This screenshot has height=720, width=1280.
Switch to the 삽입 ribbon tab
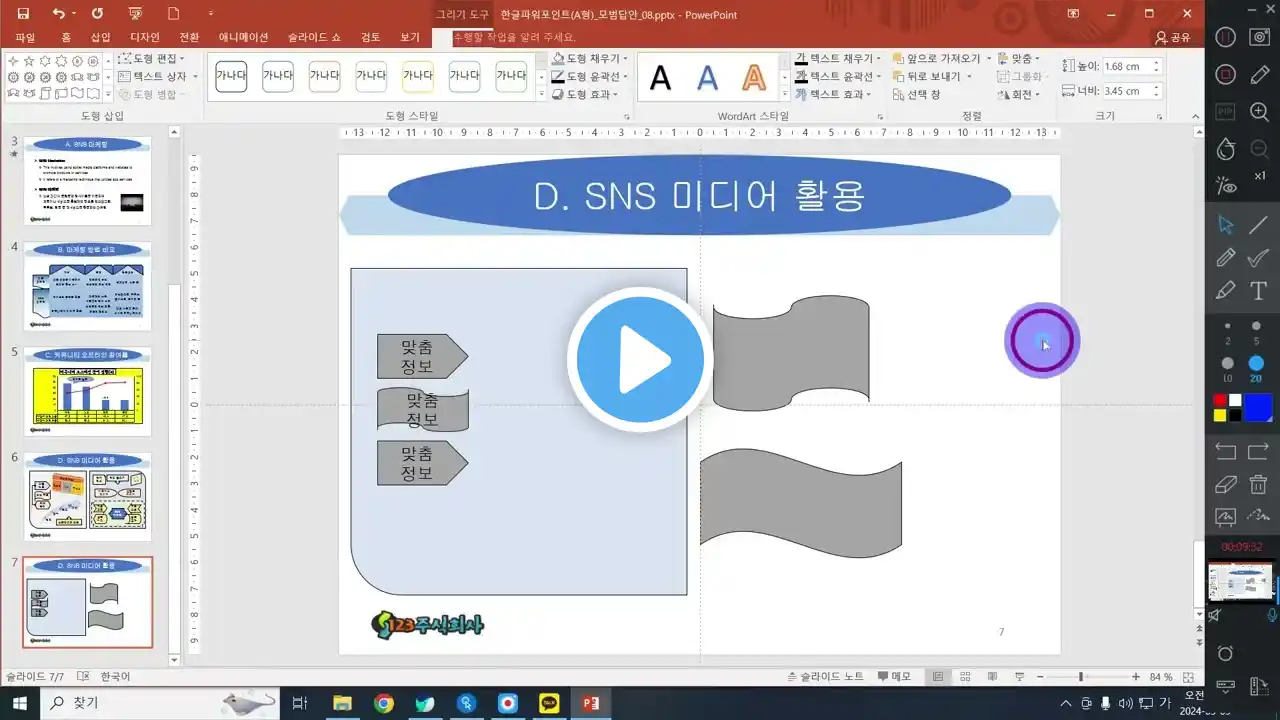100,37
